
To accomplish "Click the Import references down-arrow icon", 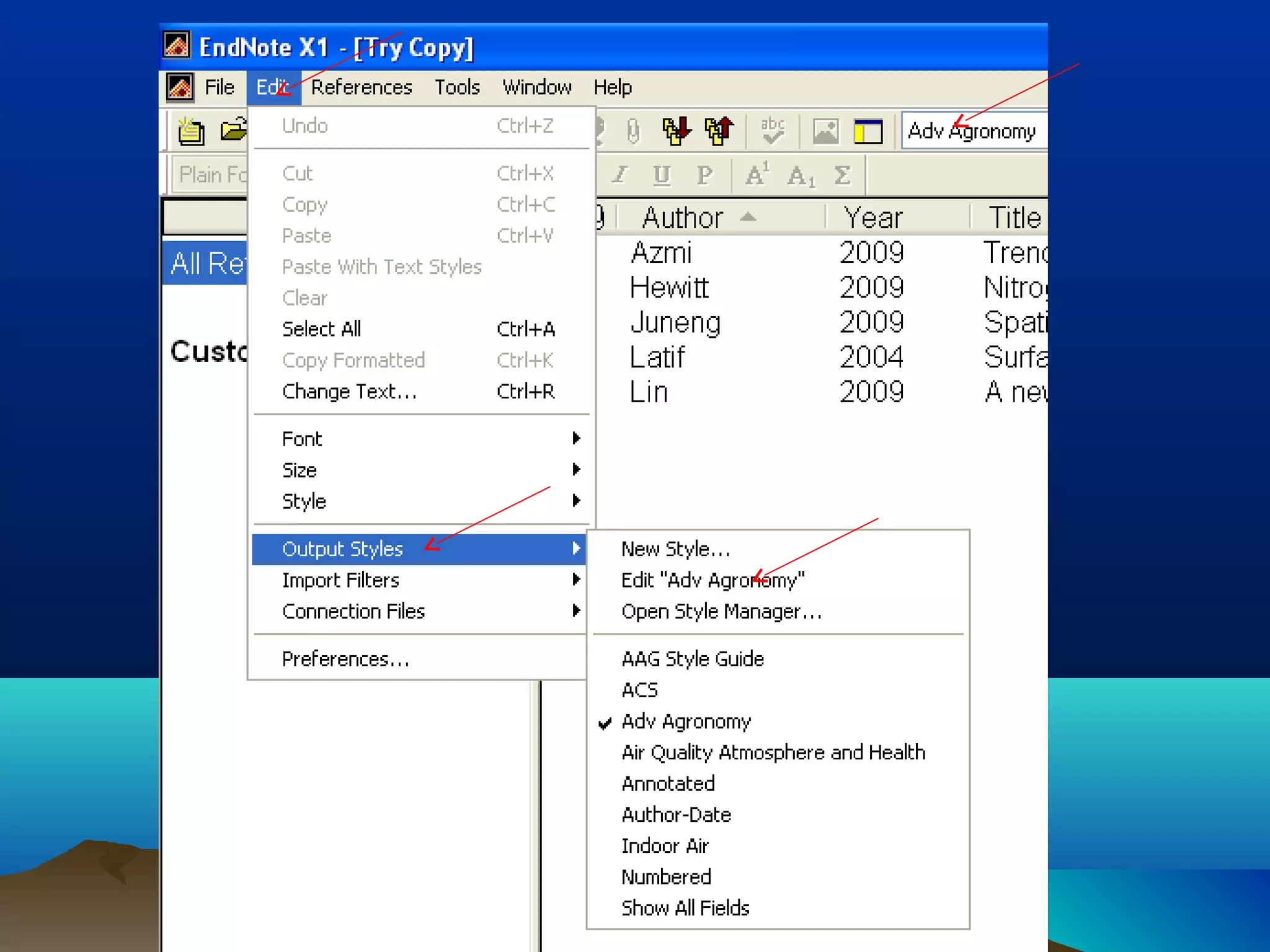I will pyautogui.click(x=676, y=131).
